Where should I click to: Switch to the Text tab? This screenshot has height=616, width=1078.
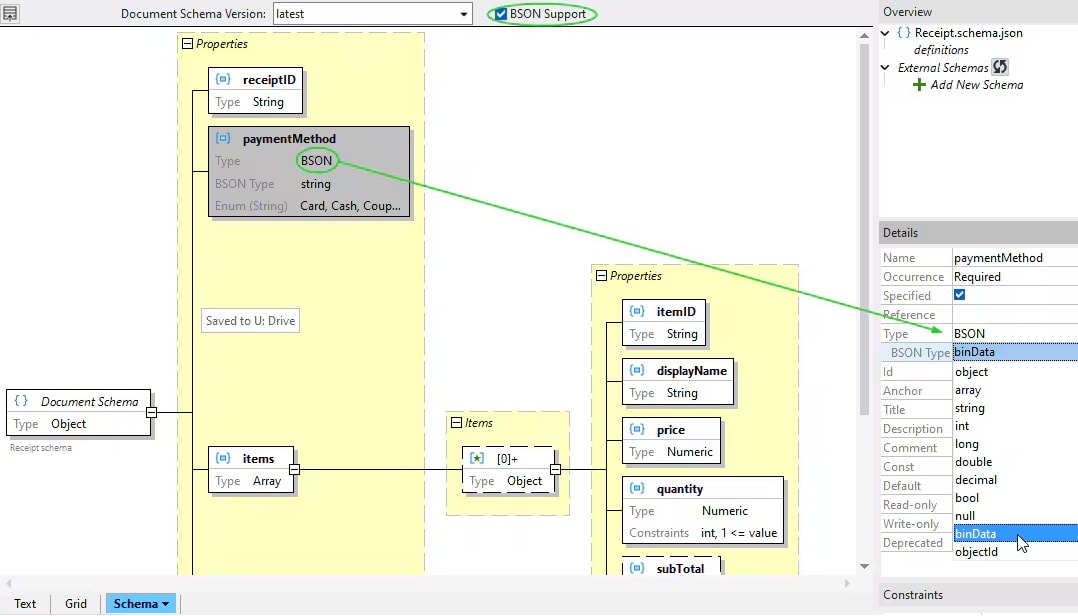[x=25, y=603]
